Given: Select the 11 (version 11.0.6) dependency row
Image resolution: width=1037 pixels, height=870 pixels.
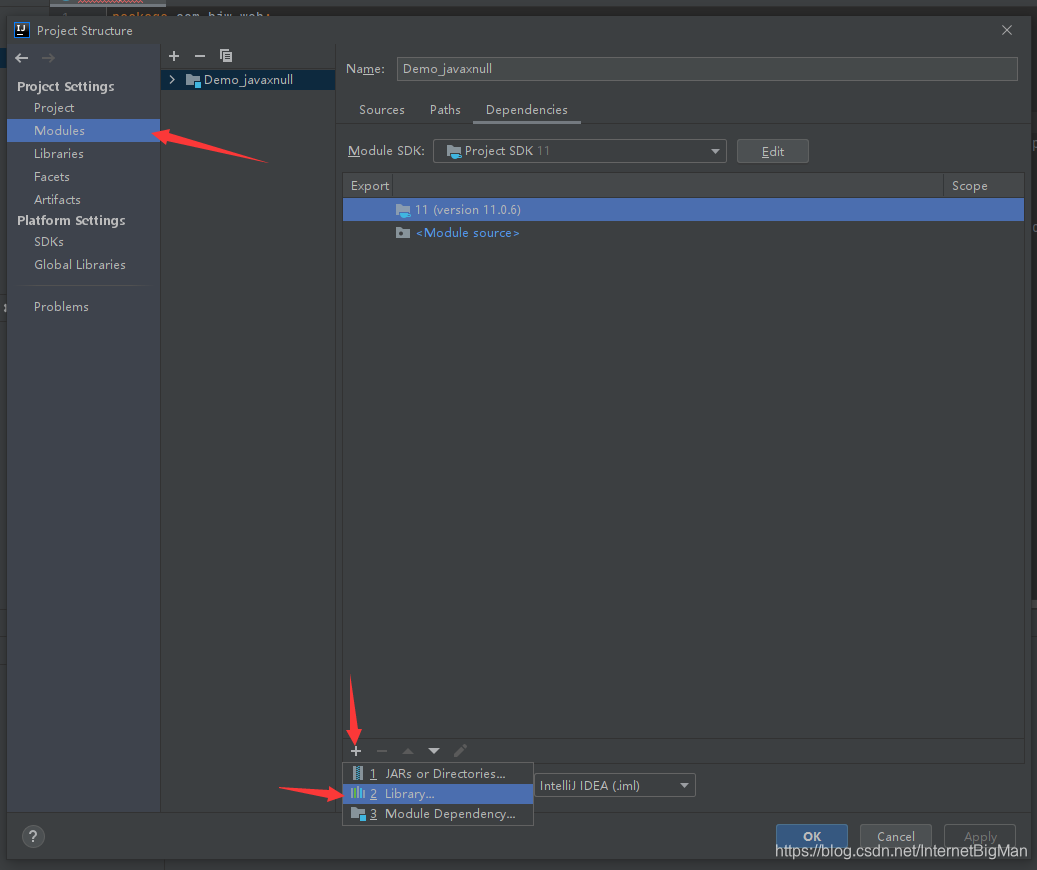Looking at the screenshot, I should coord(683,210).
